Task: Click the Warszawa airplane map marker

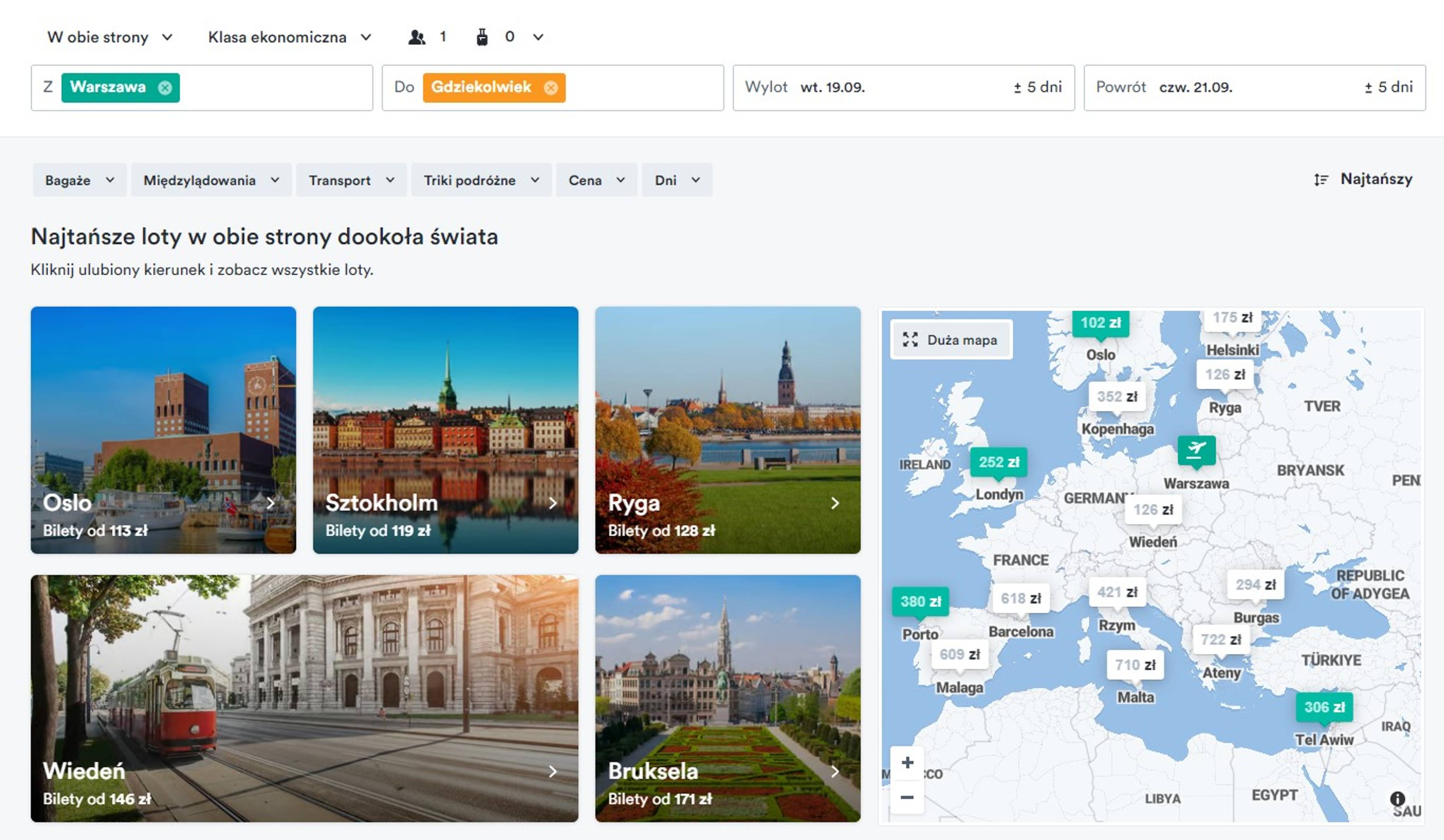Action: click(x=1196, y=450)
